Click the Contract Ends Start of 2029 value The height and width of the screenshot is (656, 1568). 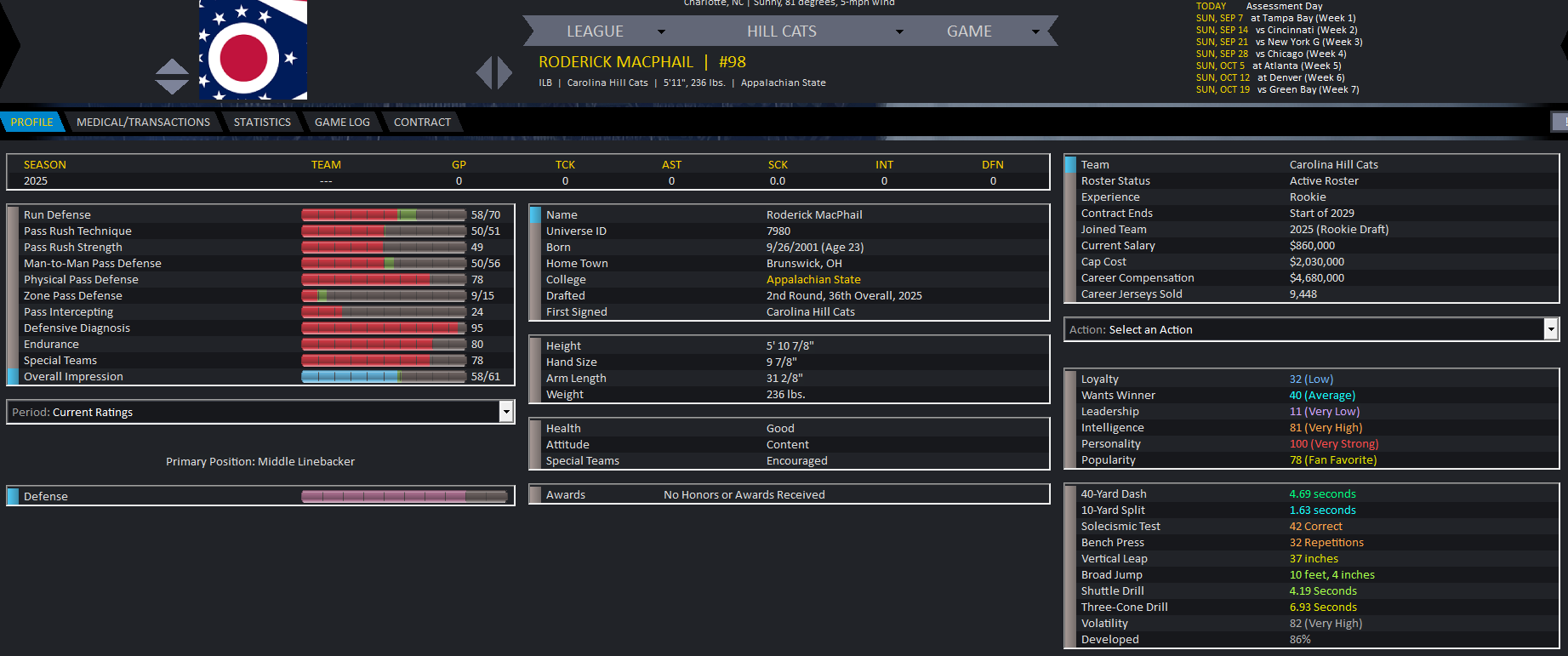click(x=1322, y=213)
